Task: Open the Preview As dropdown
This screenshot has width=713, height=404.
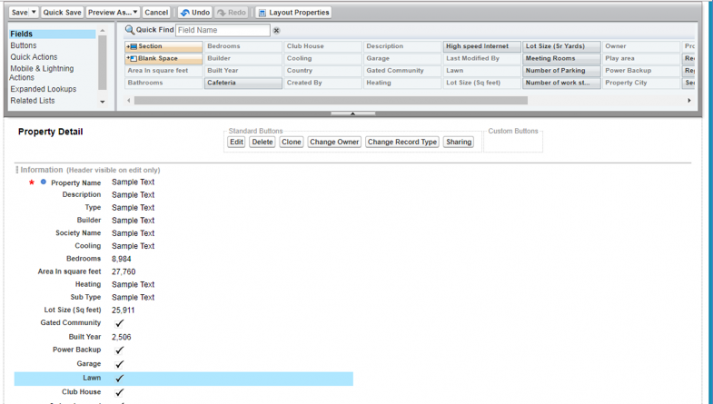Action: [134, 12]
